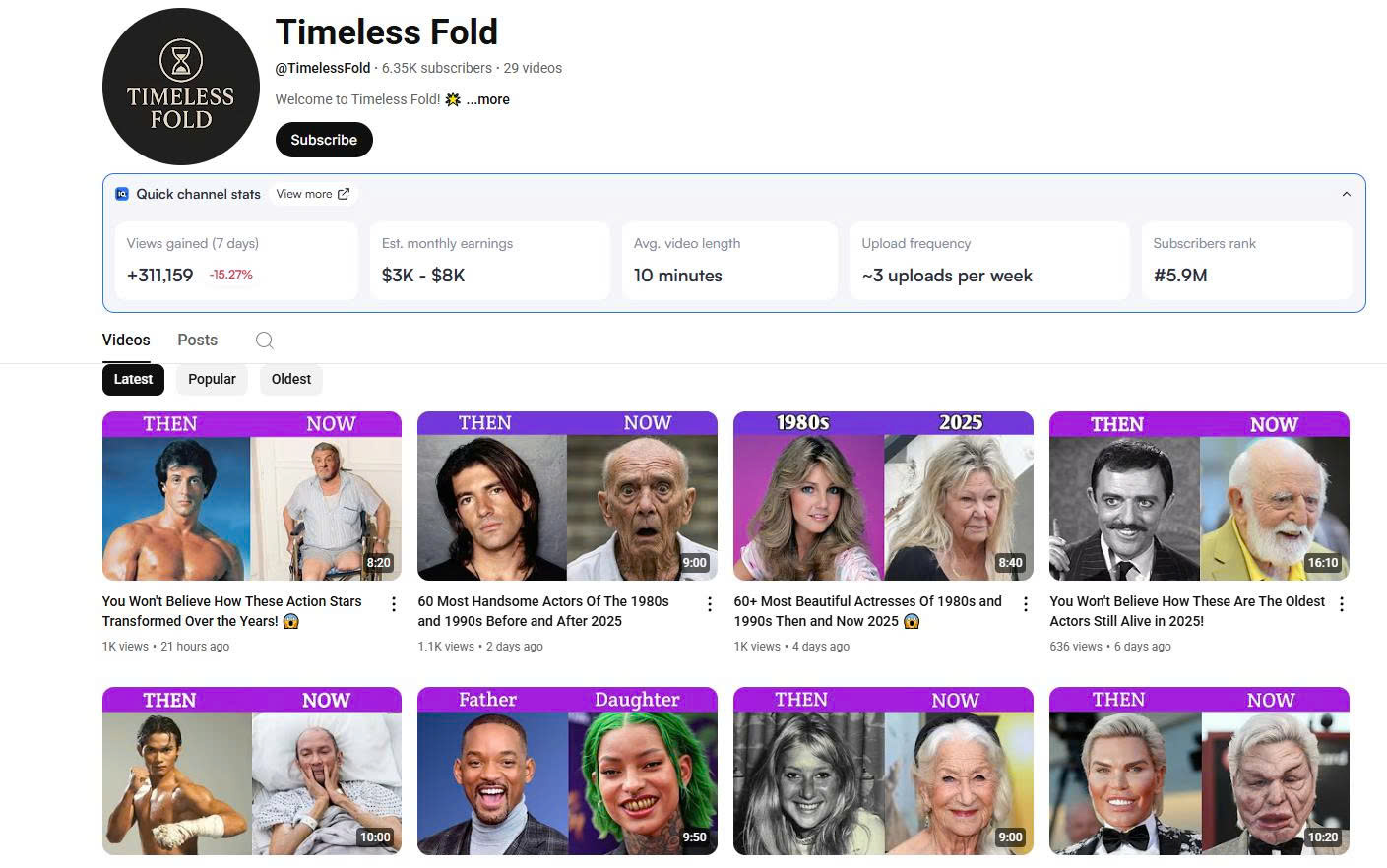Viewport: 1387px width, 868px height.
Task: Open options menu for Oldest Actors video
Action: [x=1342, y=604]
